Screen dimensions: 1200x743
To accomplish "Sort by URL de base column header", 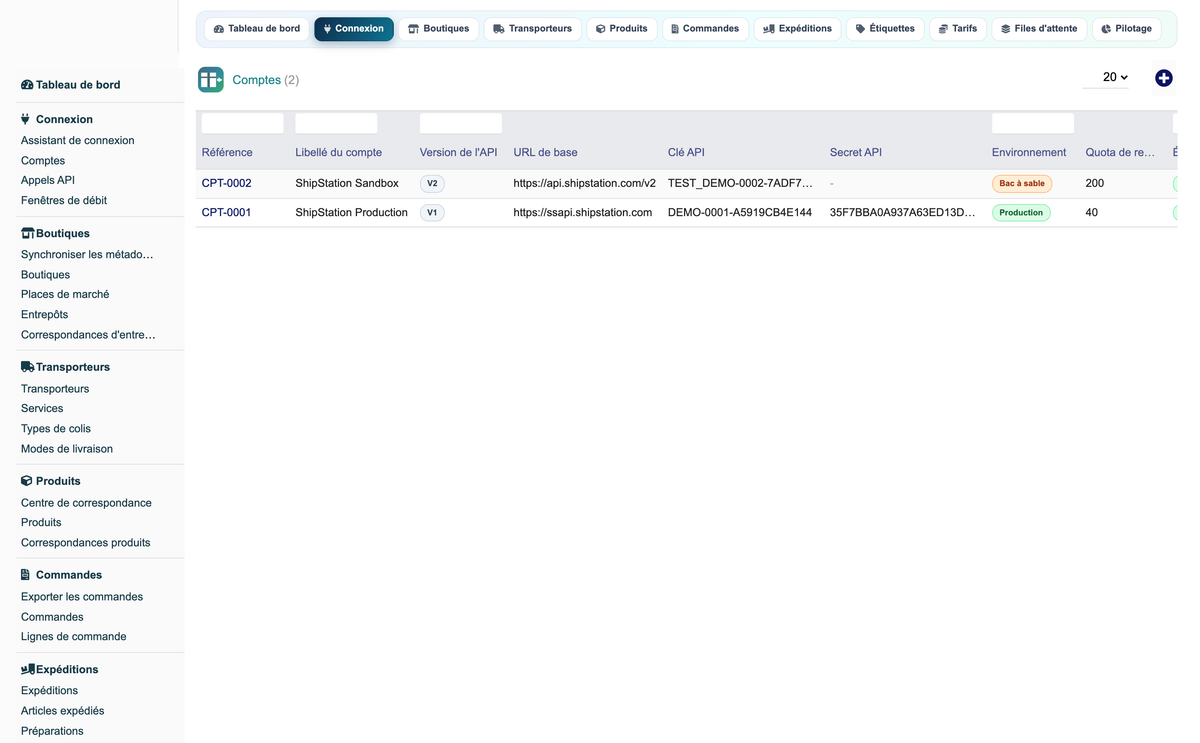I will pyautogui.click(x=546, y=153).
